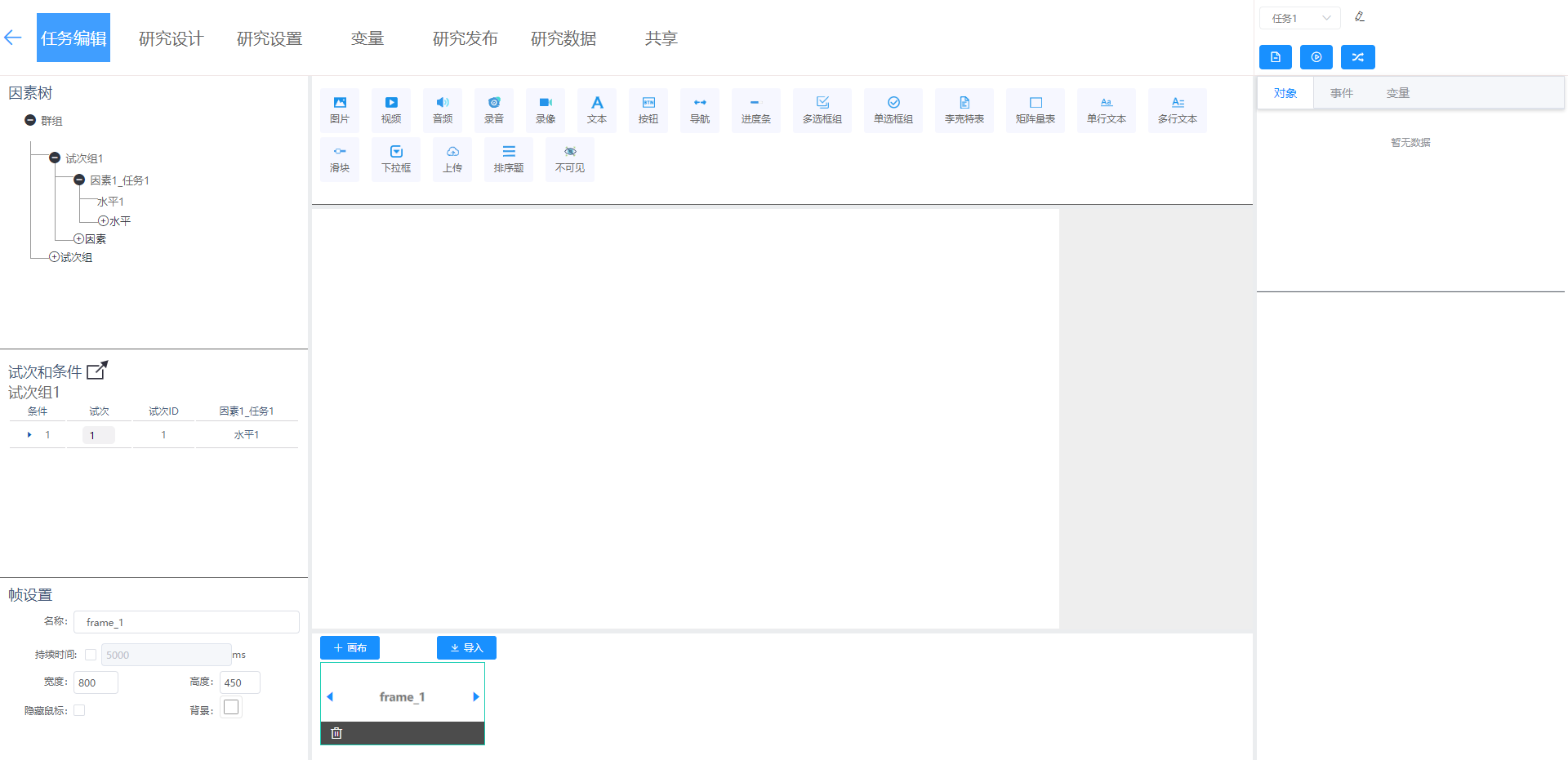Add a 不可见 invisible object
Viewport: 1568px width, 760px height.
[x=570, y=159]
